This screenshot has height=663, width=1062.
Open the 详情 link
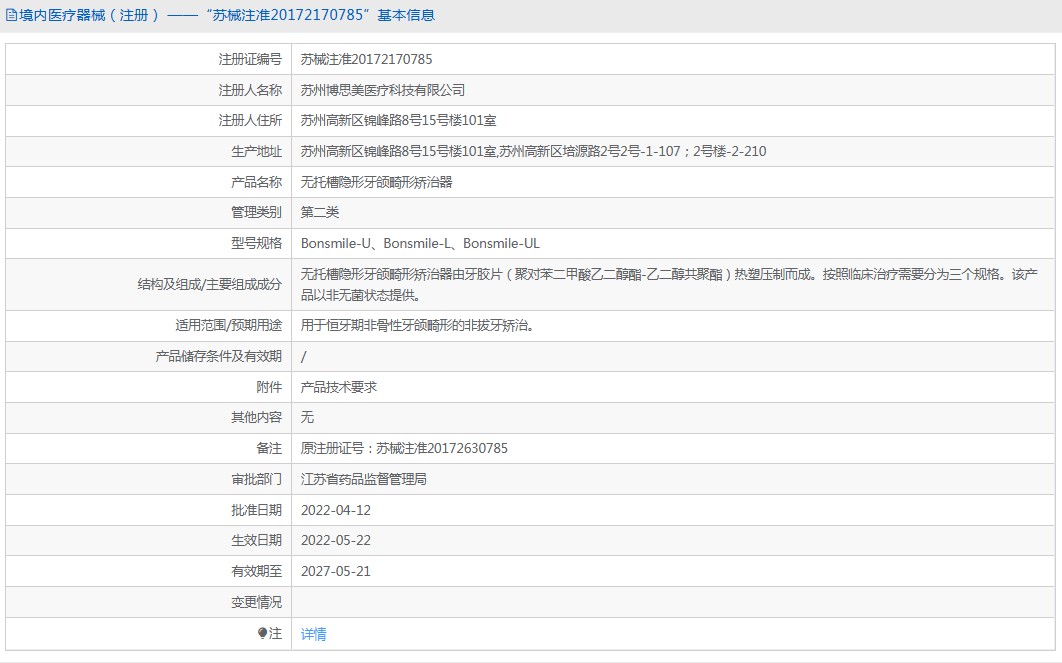pos(314,634)
